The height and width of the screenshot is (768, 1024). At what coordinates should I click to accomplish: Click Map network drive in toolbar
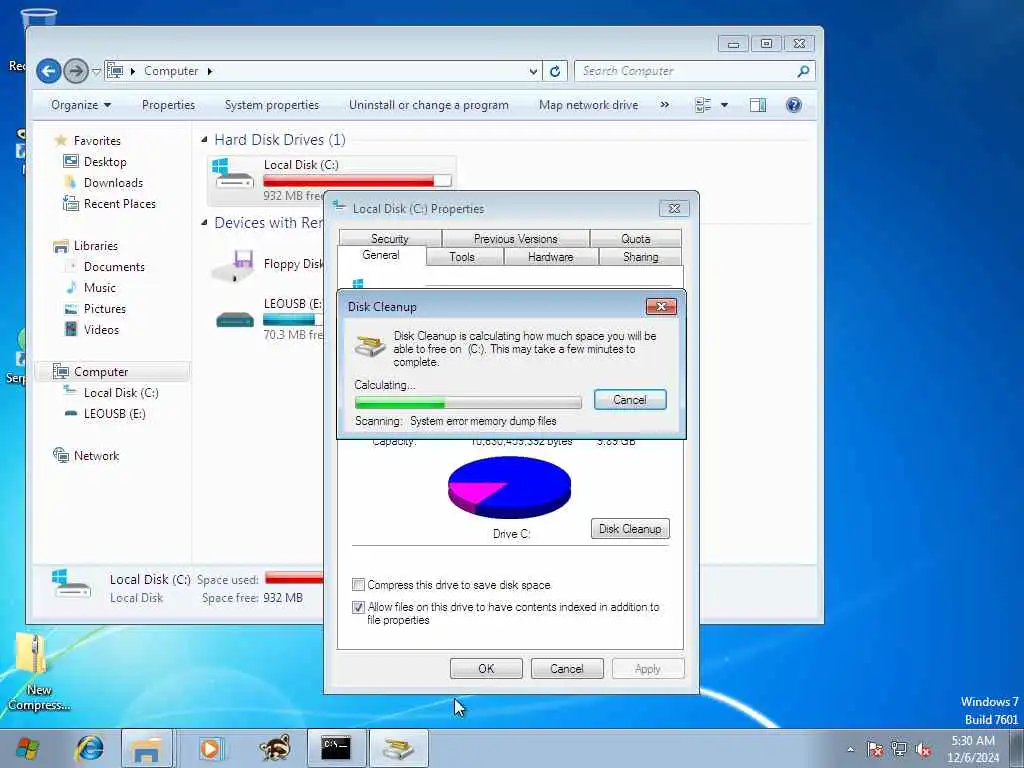point(588,105)
